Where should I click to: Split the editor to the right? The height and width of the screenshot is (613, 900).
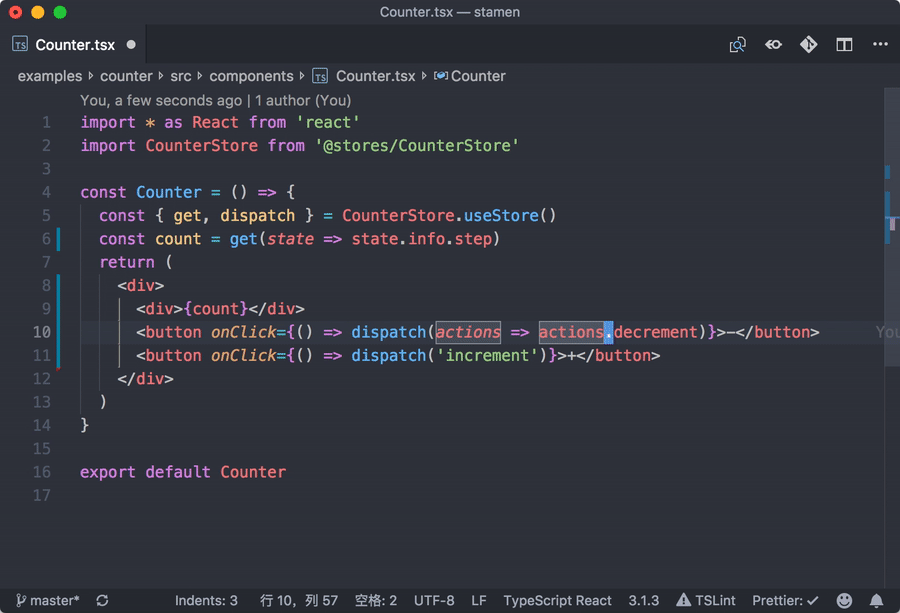[844, 44]
